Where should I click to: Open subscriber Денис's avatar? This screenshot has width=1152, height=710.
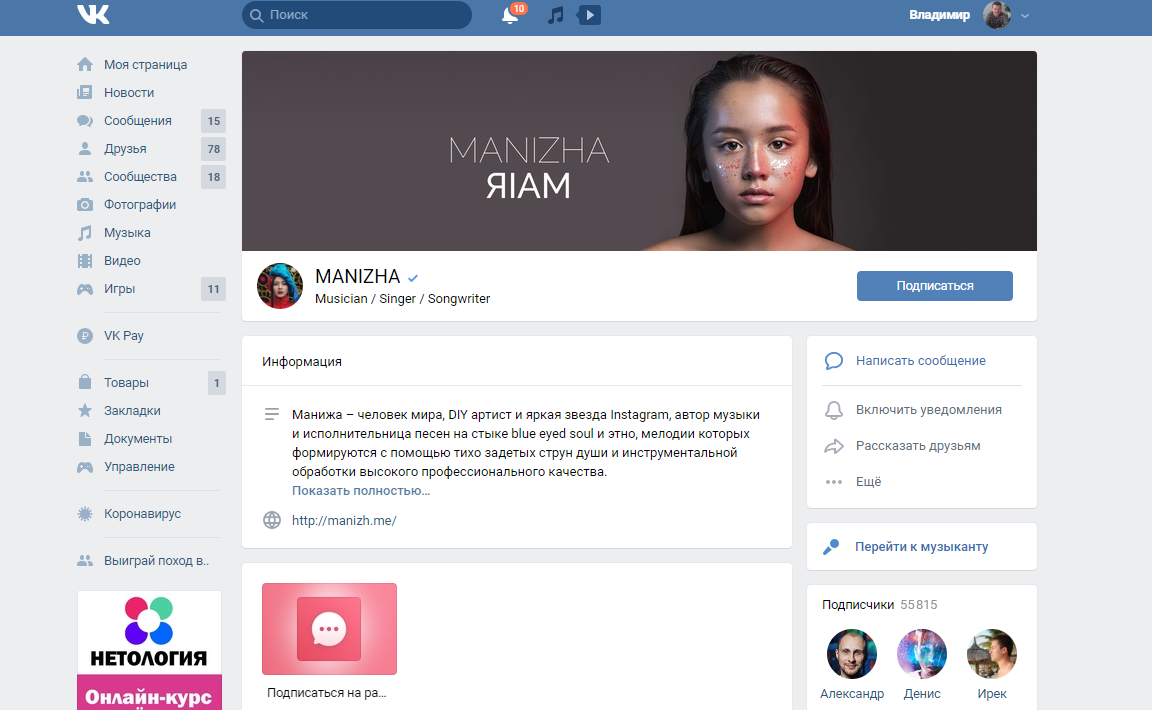point(921,653)
